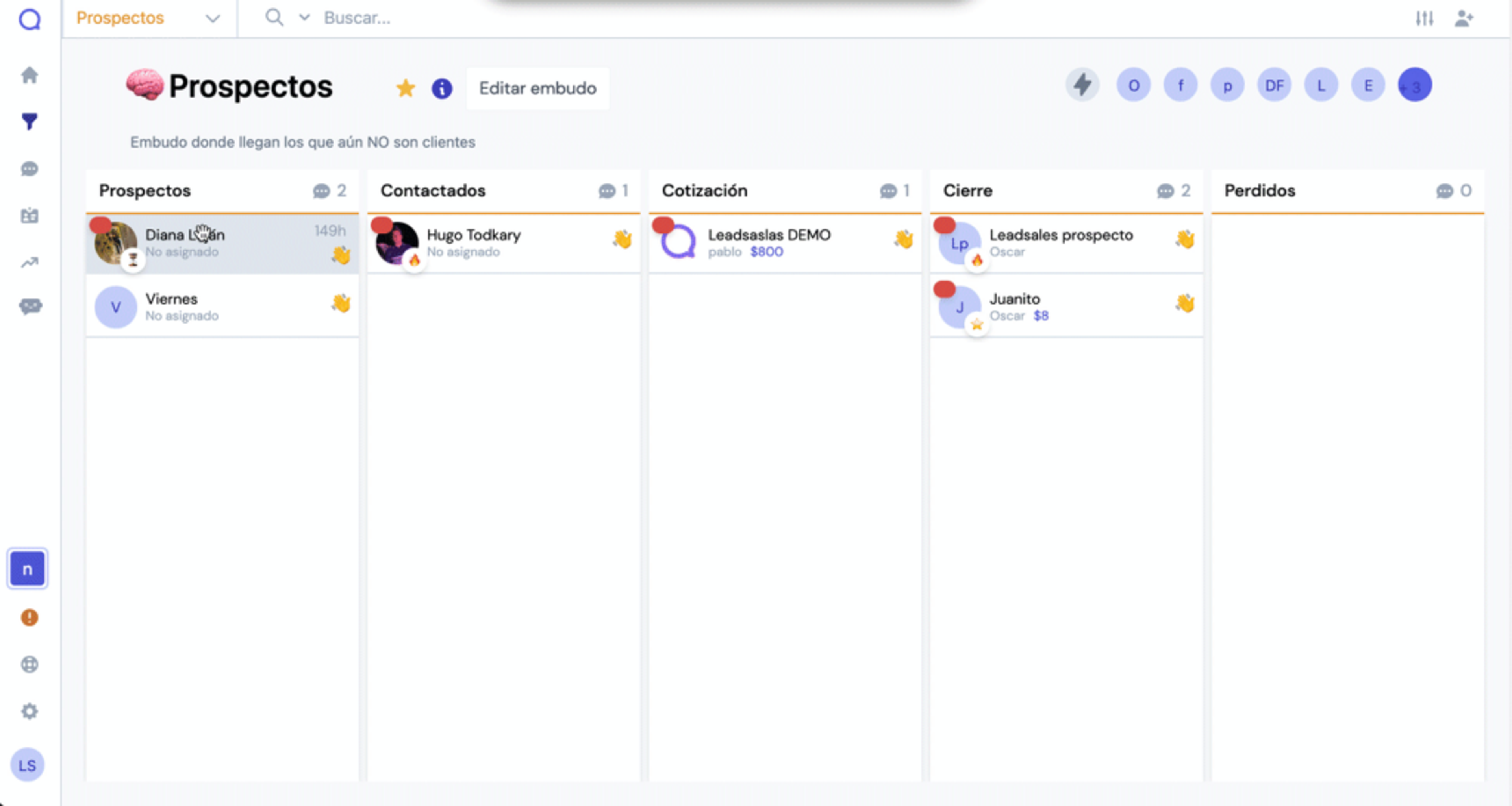Viewport: 1512px width, 806px height.
Task: Click the lightning bolt automation icon
Action: (x=1083, y=85)
